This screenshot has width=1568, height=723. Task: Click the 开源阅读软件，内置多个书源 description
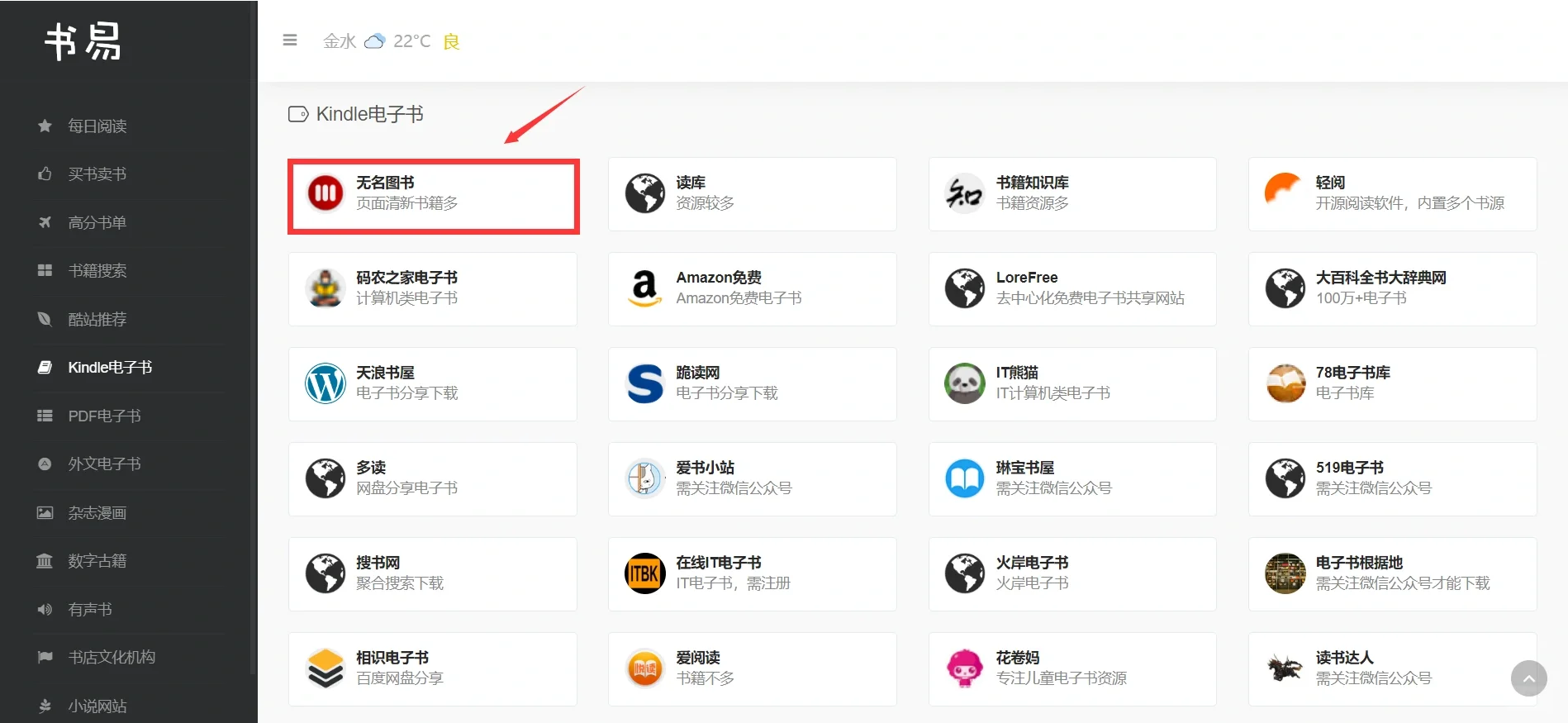point(1410,203)
